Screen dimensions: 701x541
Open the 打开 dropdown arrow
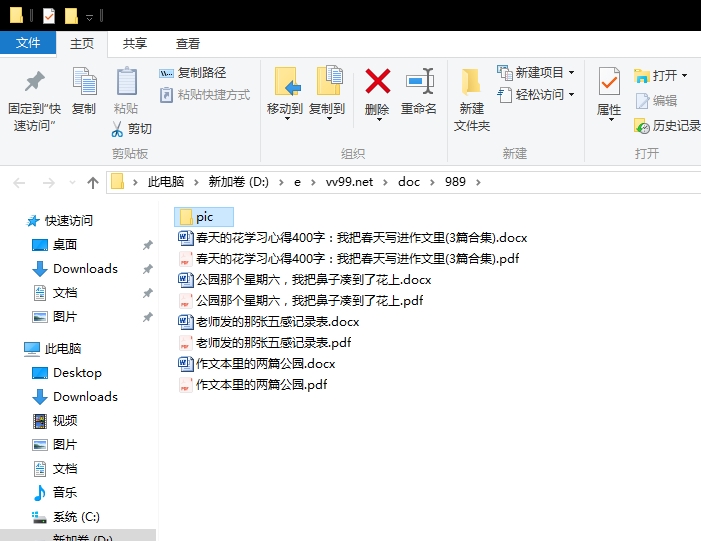684,76
